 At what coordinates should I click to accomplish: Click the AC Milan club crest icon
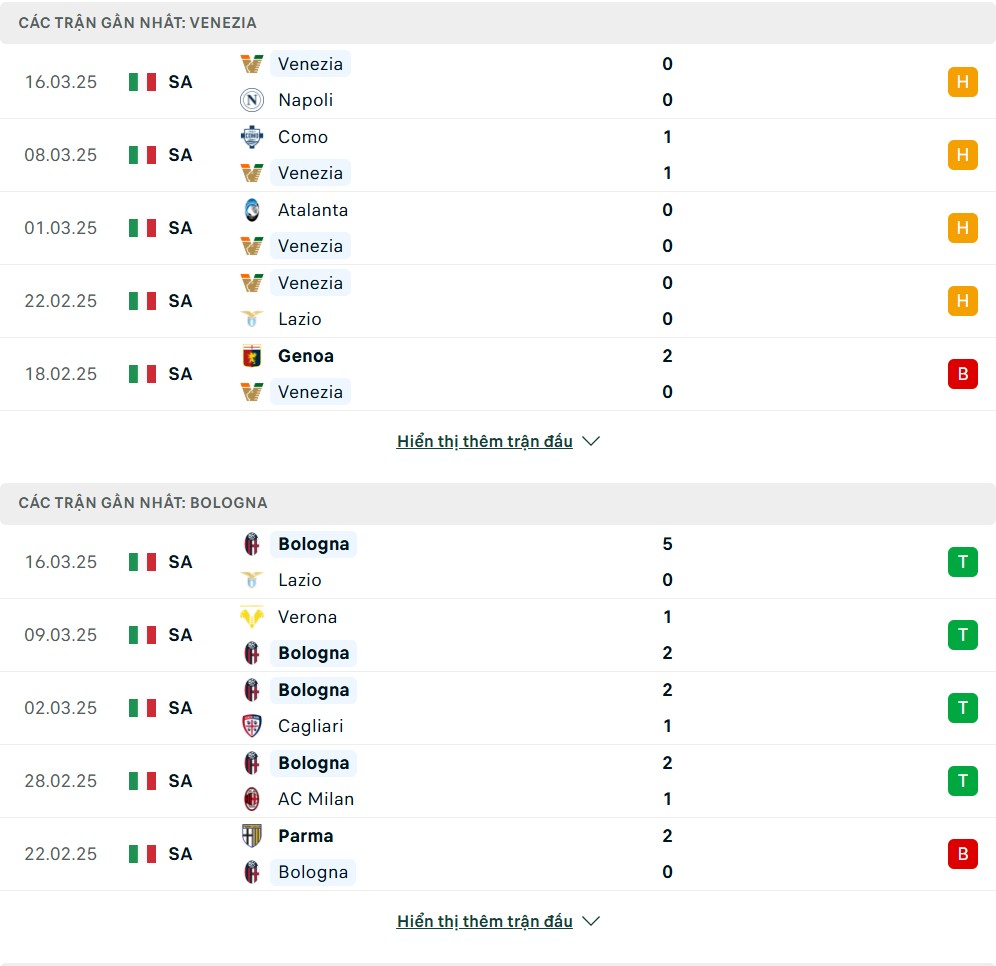[252, 799]
